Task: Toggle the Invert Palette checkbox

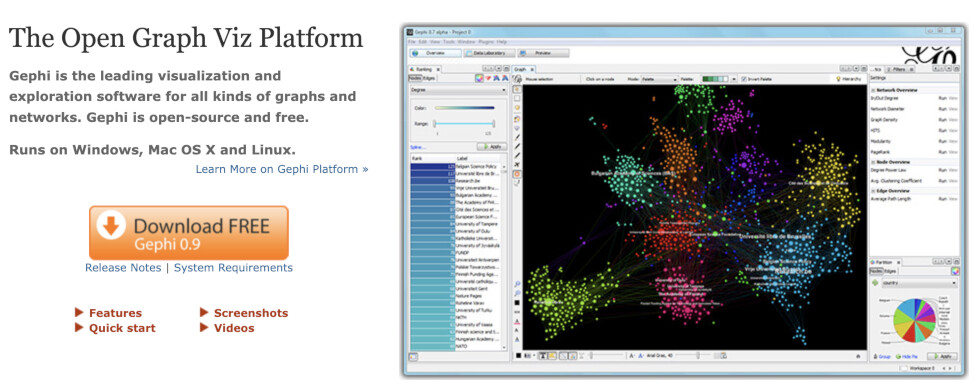Action: (744, 79)
